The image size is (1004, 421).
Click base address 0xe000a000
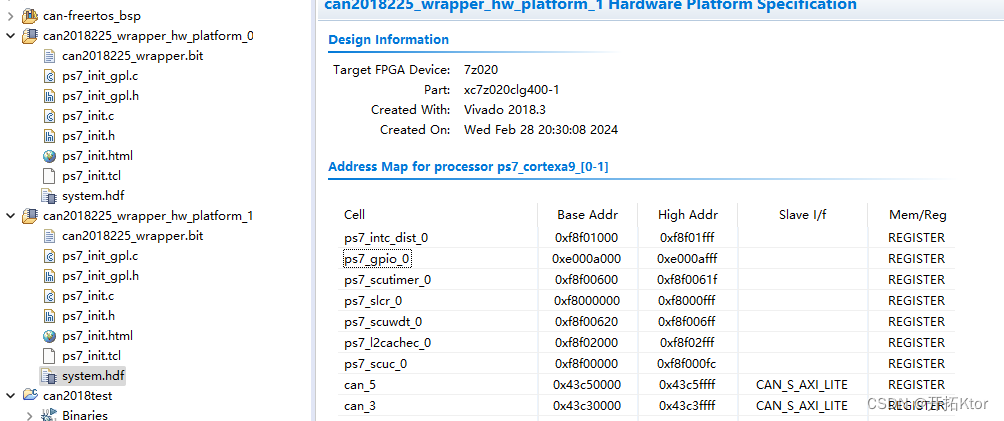[587, 259]
